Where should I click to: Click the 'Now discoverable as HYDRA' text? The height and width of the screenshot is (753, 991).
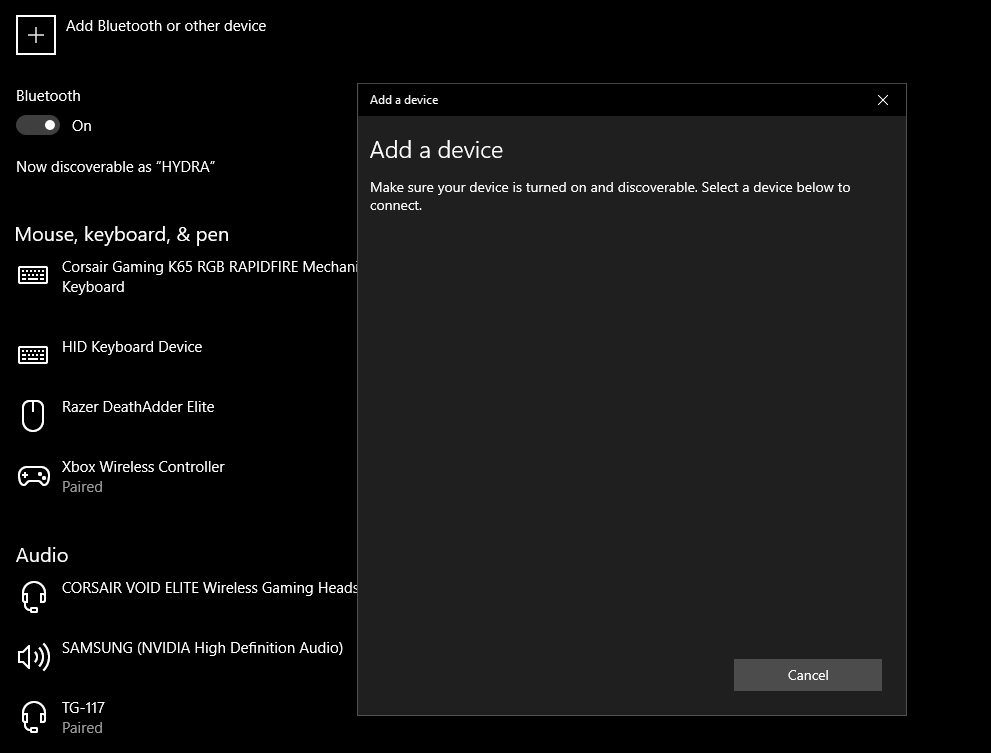point(116,167)
